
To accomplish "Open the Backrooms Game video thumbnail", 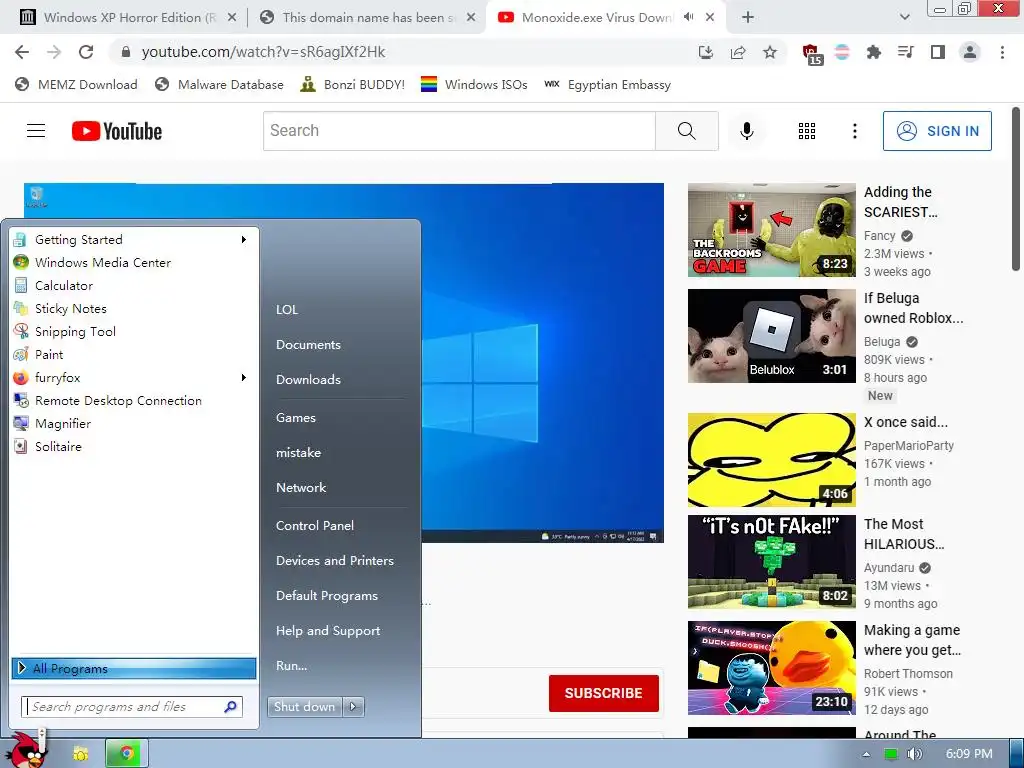I will [x=771, y=230].
